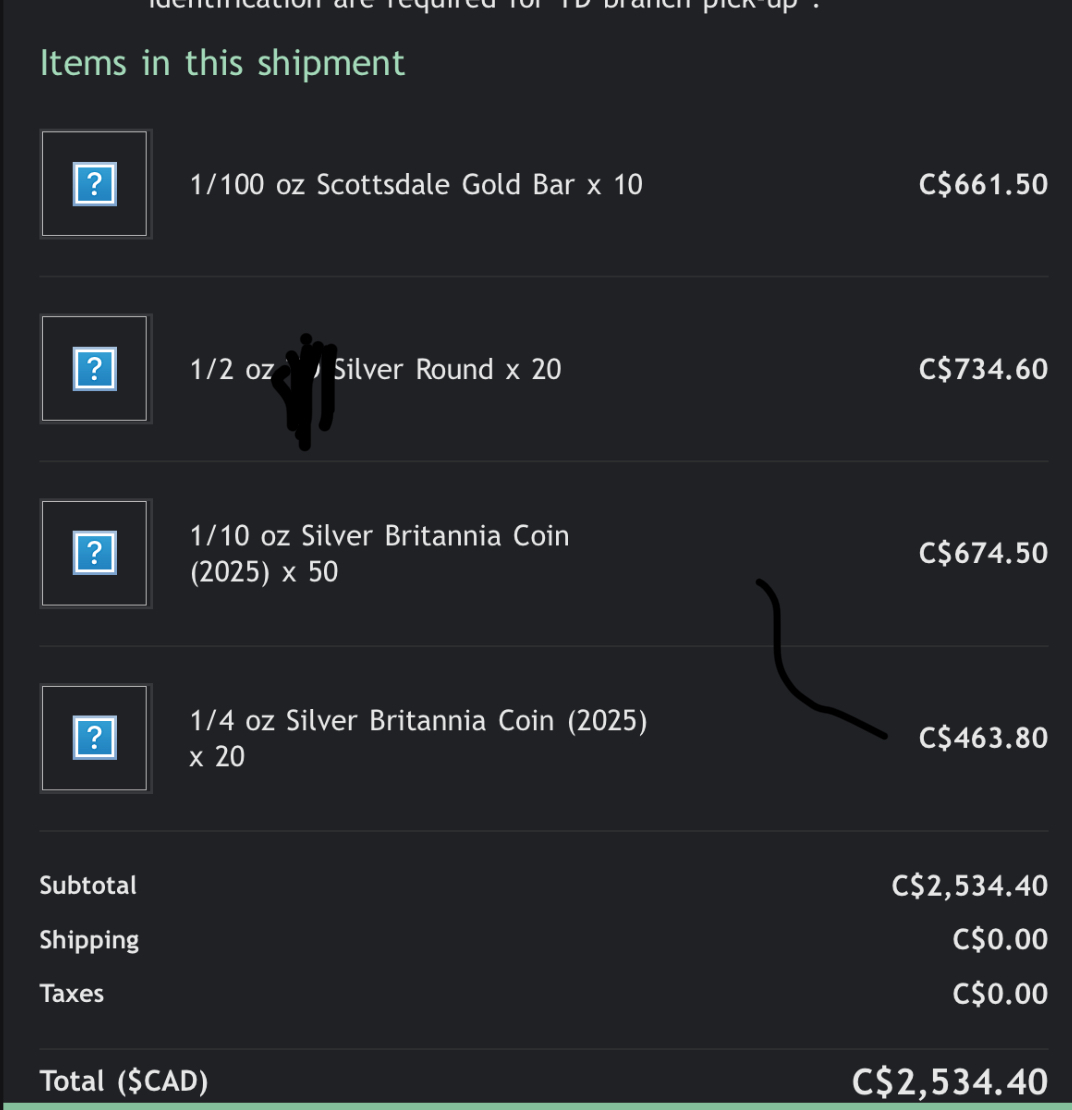
Task: Click the placeholder icon for 1/4 oz Britannia
Action: (x=95, y=738)
